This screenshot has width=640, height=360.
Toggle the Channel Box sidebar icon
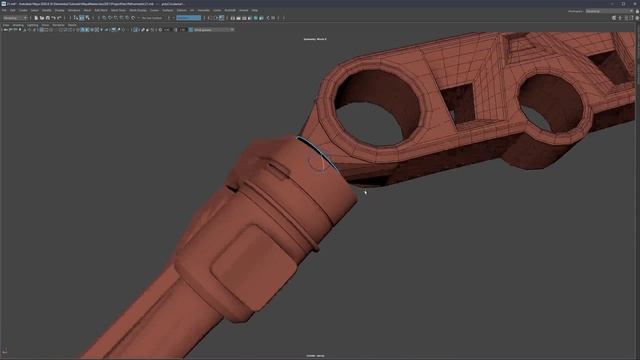coord(637,18)
